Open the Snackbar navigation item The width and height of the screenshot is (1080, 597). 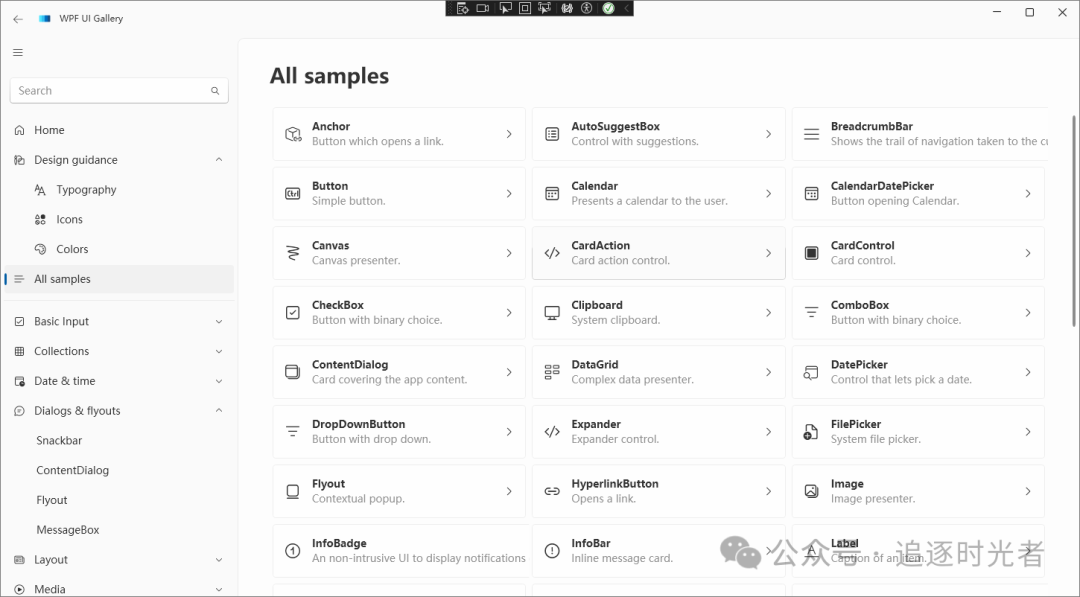coord(59,441)
